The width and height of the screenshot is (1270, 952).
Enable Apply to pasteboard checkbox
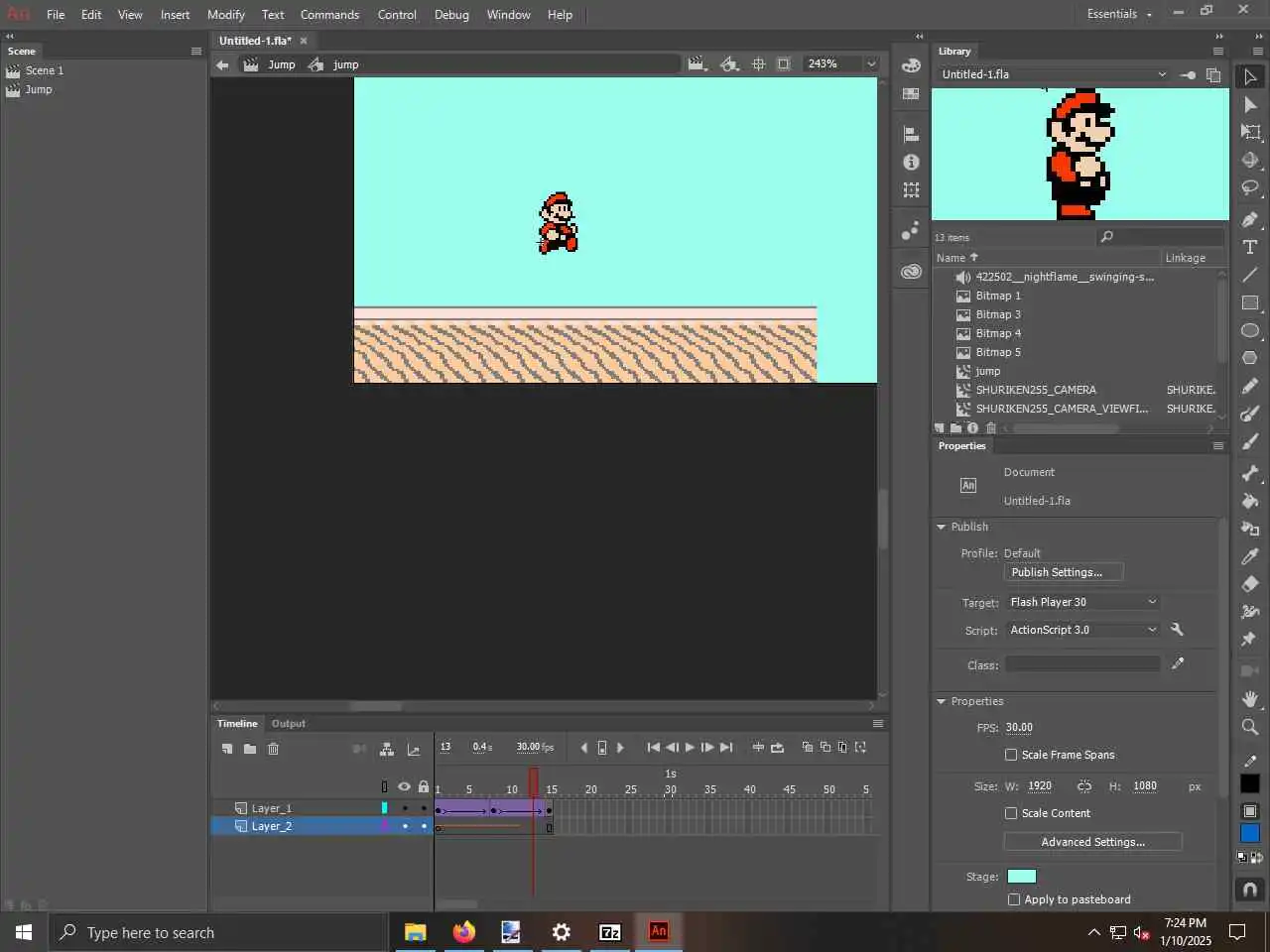pos(1013,899)
